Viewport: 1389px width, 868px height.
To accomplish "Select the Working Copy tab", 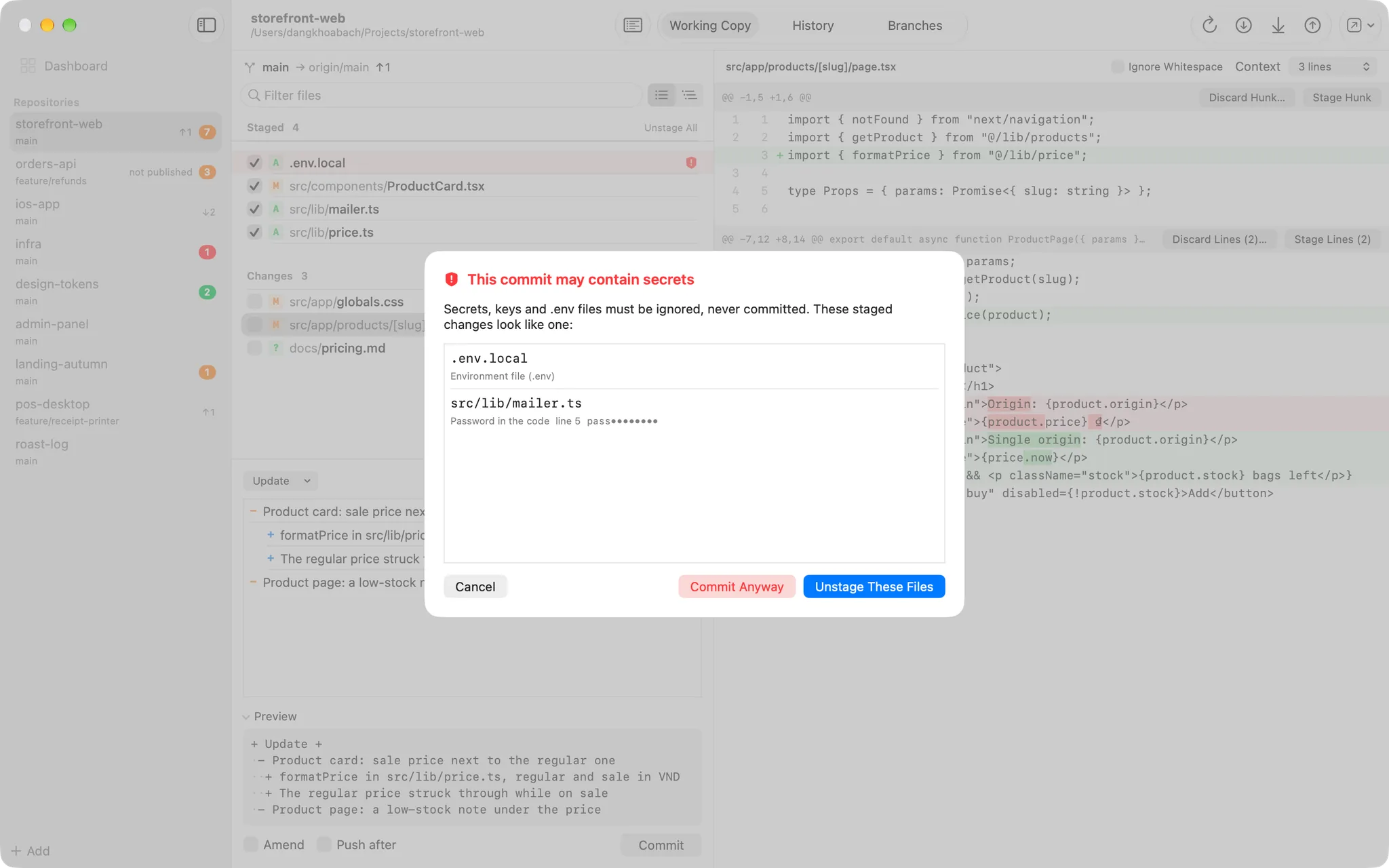I will (x=709, y=25).
